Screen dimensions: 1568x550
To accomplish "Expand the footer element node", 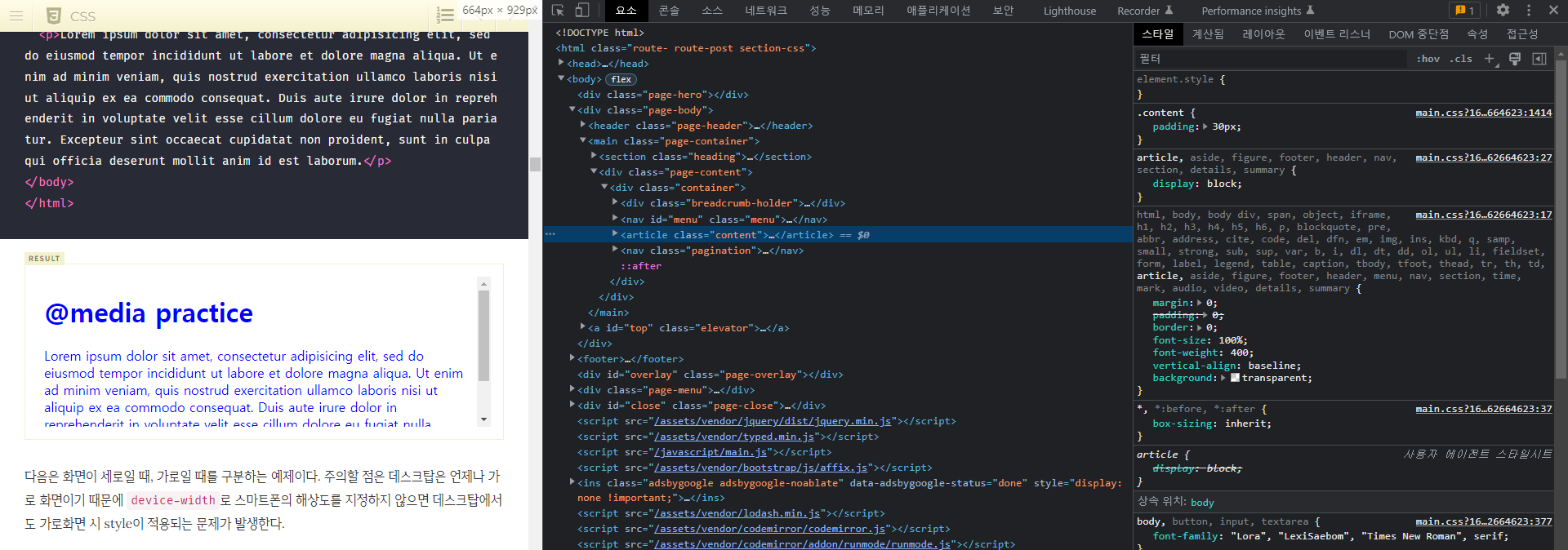I will tap(572, 358).
